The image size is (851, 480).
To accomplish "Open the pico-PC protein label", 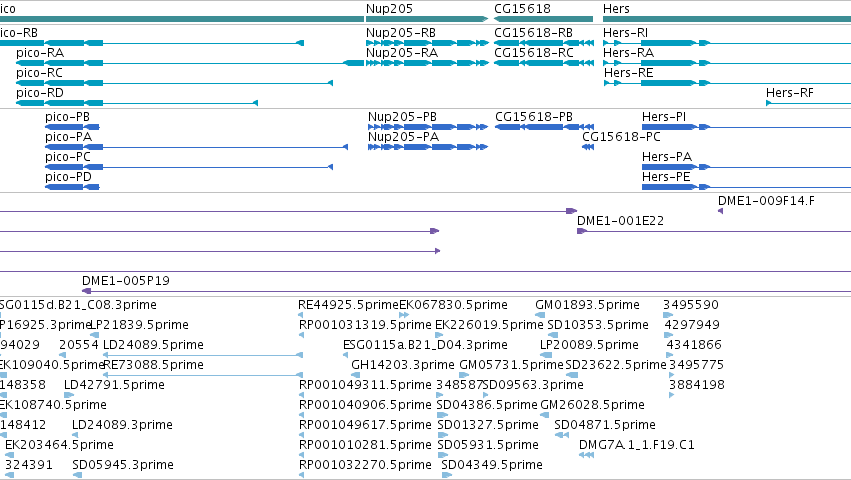I will tap(68, 157).
